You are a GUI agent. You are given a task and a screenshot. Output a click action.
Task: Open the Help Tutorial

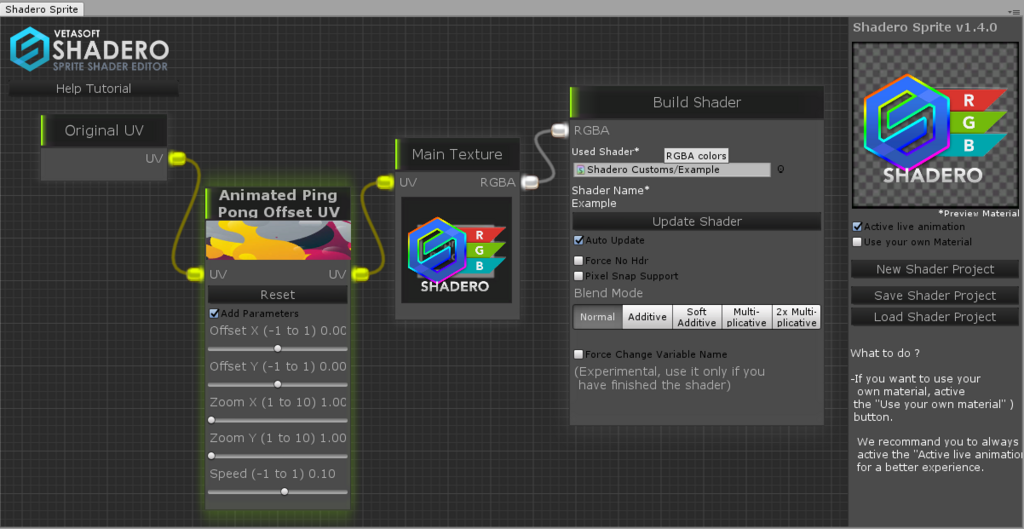click(93, 89)
